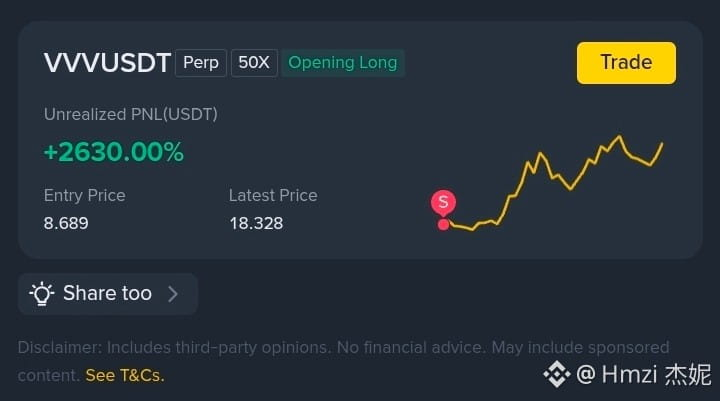The image size is (720, 401).
Task: Click the @Hmzi username watermark
Action: pyautogui.click(x=643, y=374)
